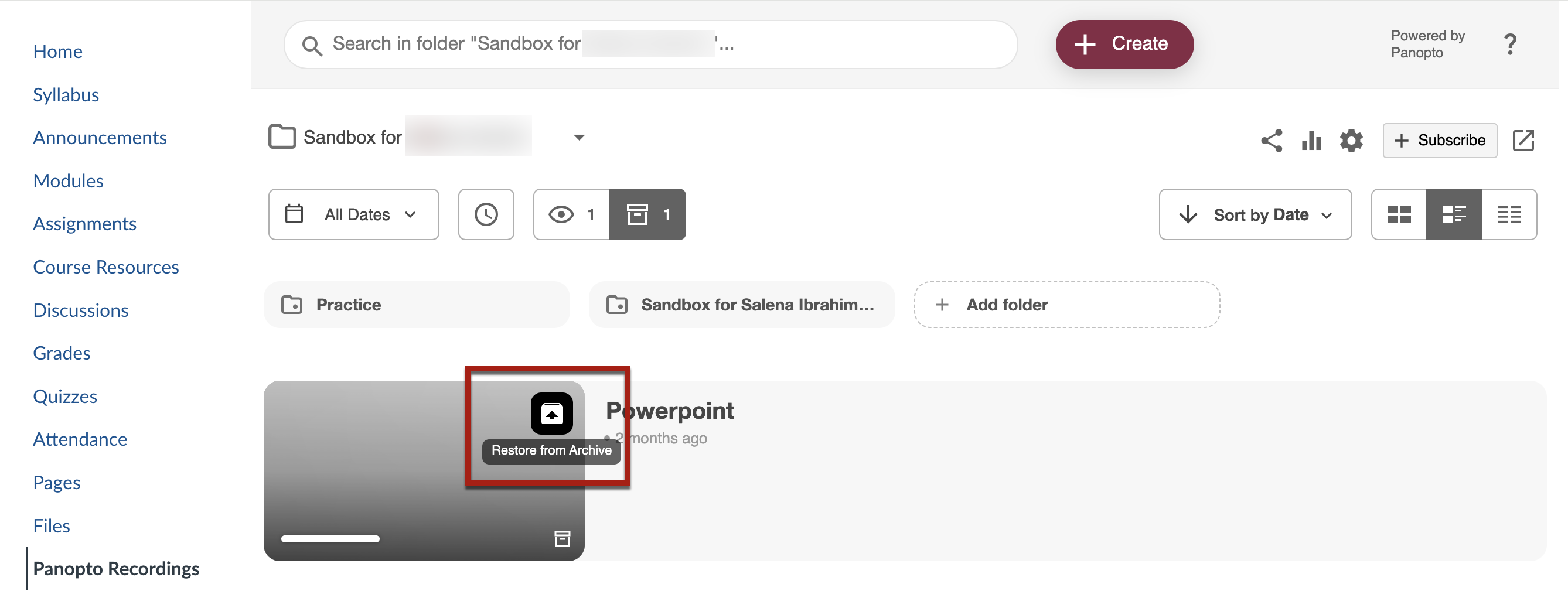Open Grades in course navigation
Image resolution: width=1568 pixels, height=601 pixels.
click(x=62, y=353)
